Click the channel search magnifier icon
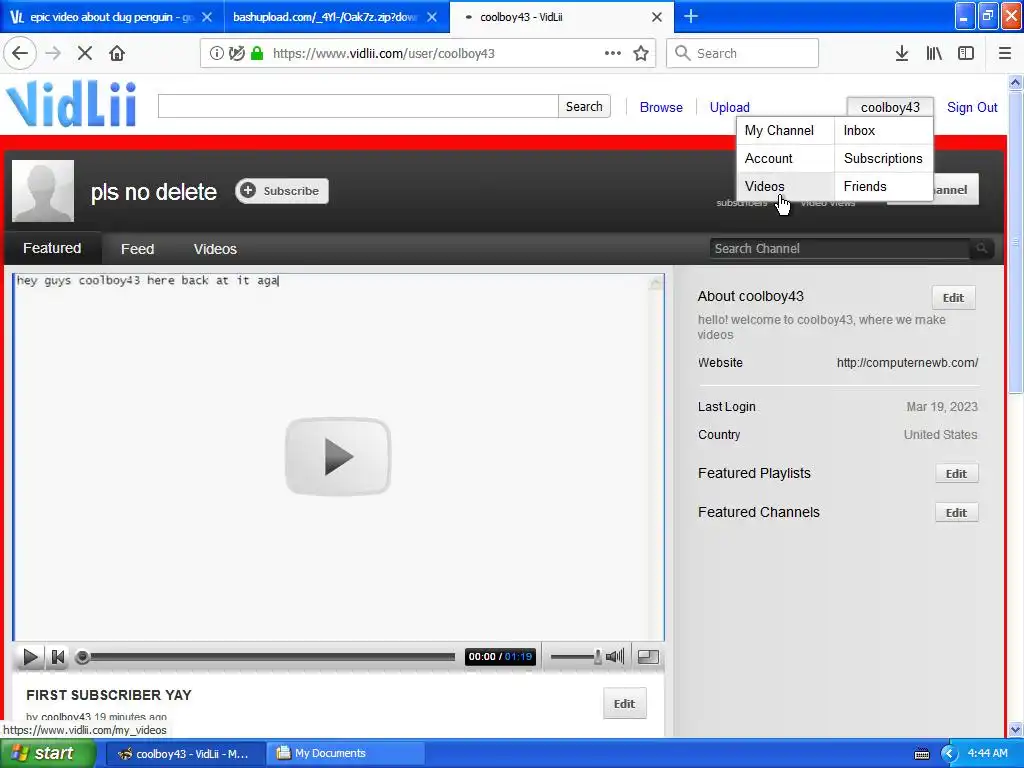 click(981, 248)
